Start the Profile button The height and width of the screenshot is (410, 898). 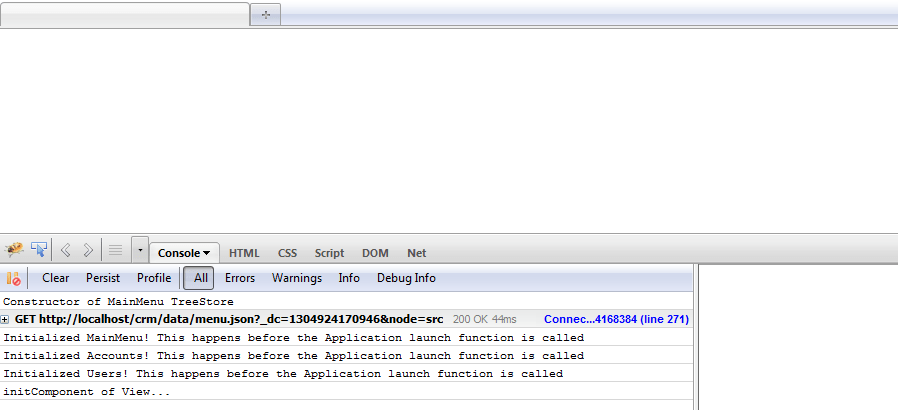(154, 278)
